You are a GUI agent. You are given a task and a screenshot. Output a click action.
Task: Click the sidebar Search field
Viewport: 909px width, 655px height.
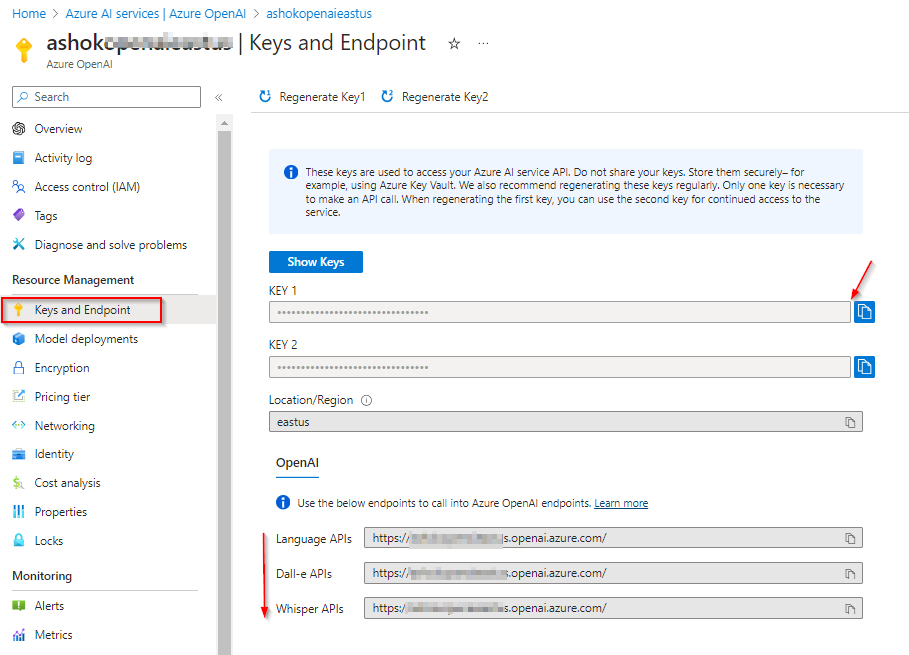[107, 97]
